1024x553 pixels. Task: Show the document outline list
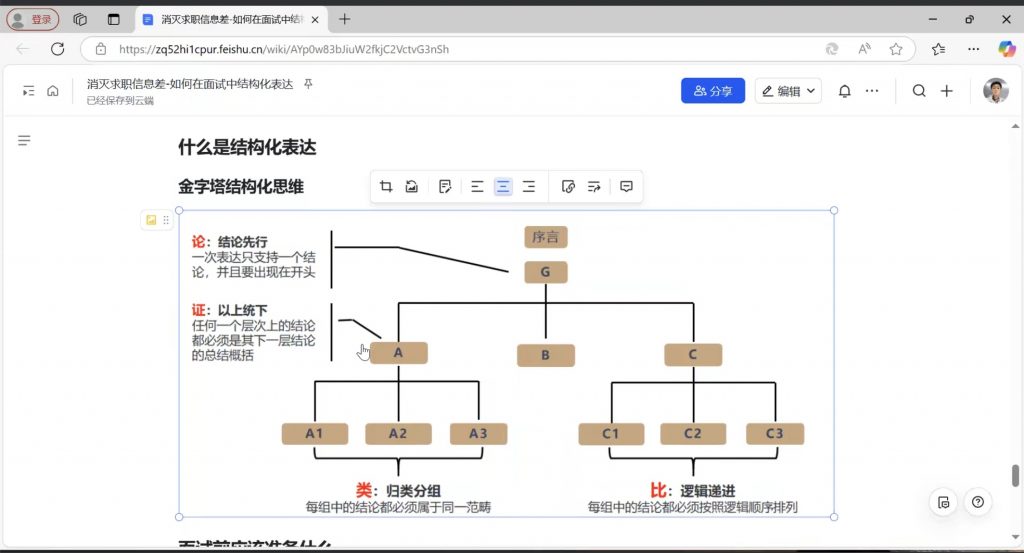click(24, 141)
